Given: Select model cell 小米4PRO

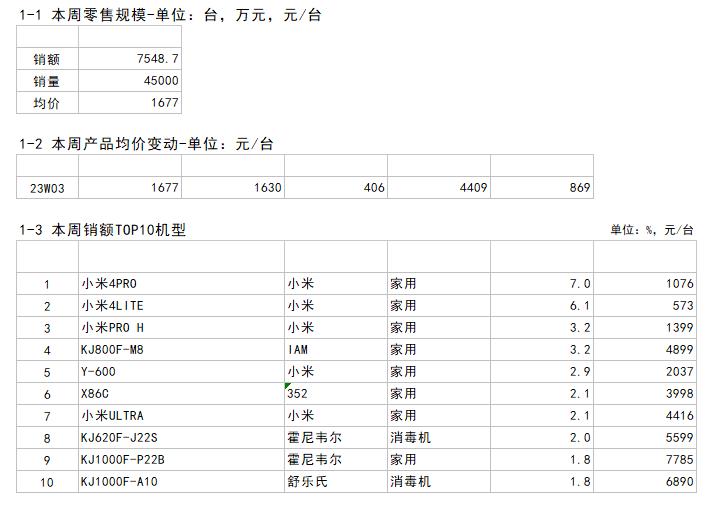Looking at the screenshot, I should (181, 284).
